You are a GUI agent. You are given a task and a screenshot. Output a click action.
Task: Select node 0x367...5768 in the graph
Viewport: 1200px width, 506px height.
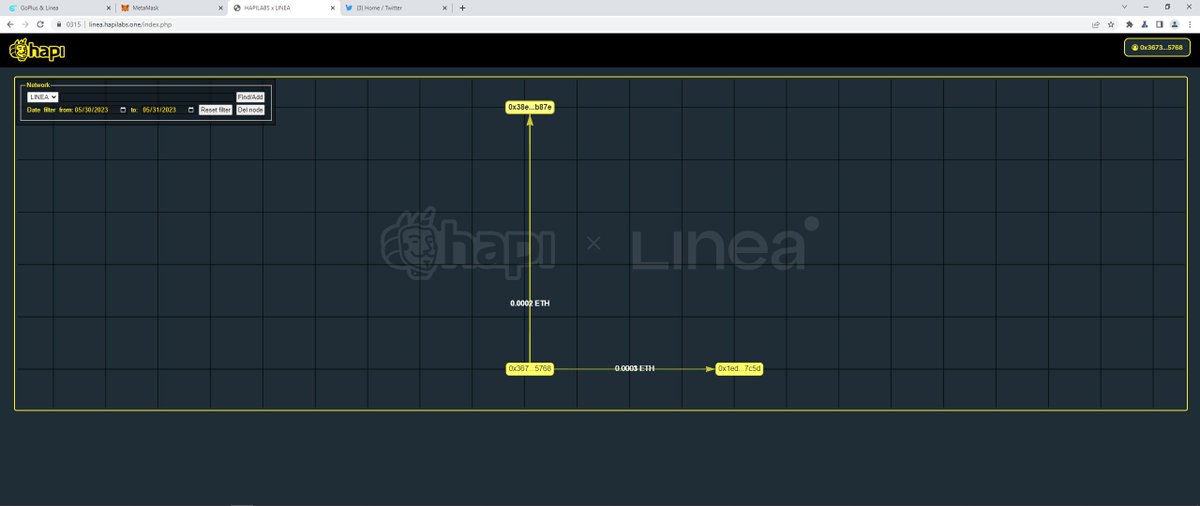coord(530,369)
